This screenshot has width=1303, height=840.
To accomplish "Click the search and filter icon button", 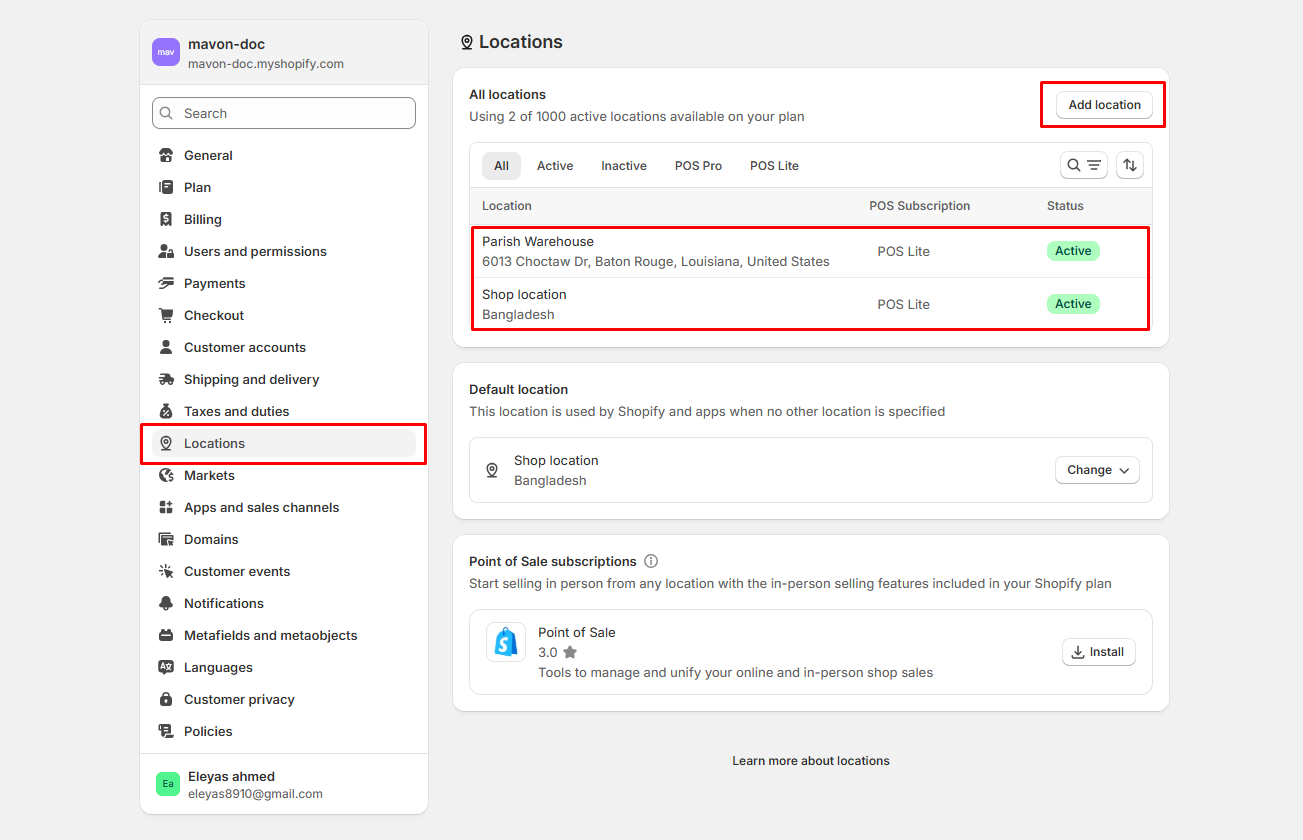I will 1083,165.
